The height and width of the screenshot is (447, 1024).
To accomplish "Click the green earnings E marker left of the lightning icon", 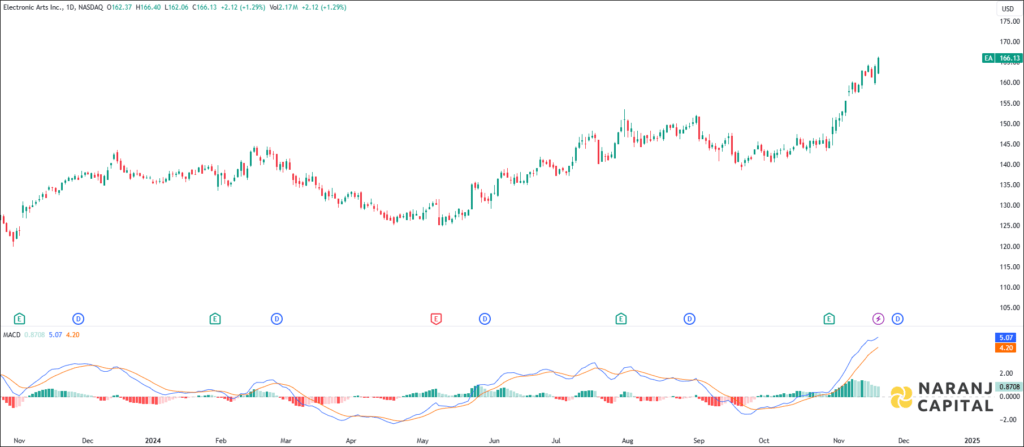I will point(829,318).
